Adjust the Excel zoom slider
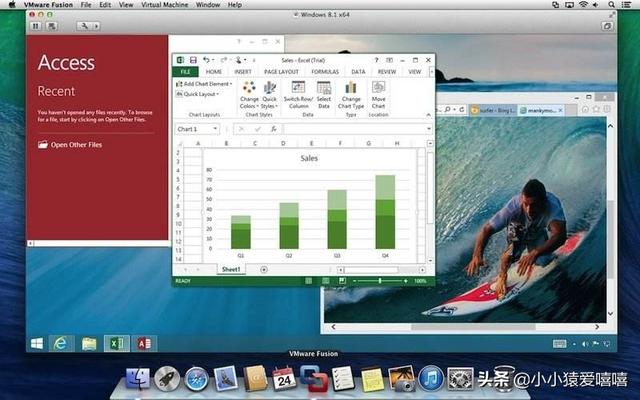The height and width of the screenshot is (400, 640). coord(380,281)
